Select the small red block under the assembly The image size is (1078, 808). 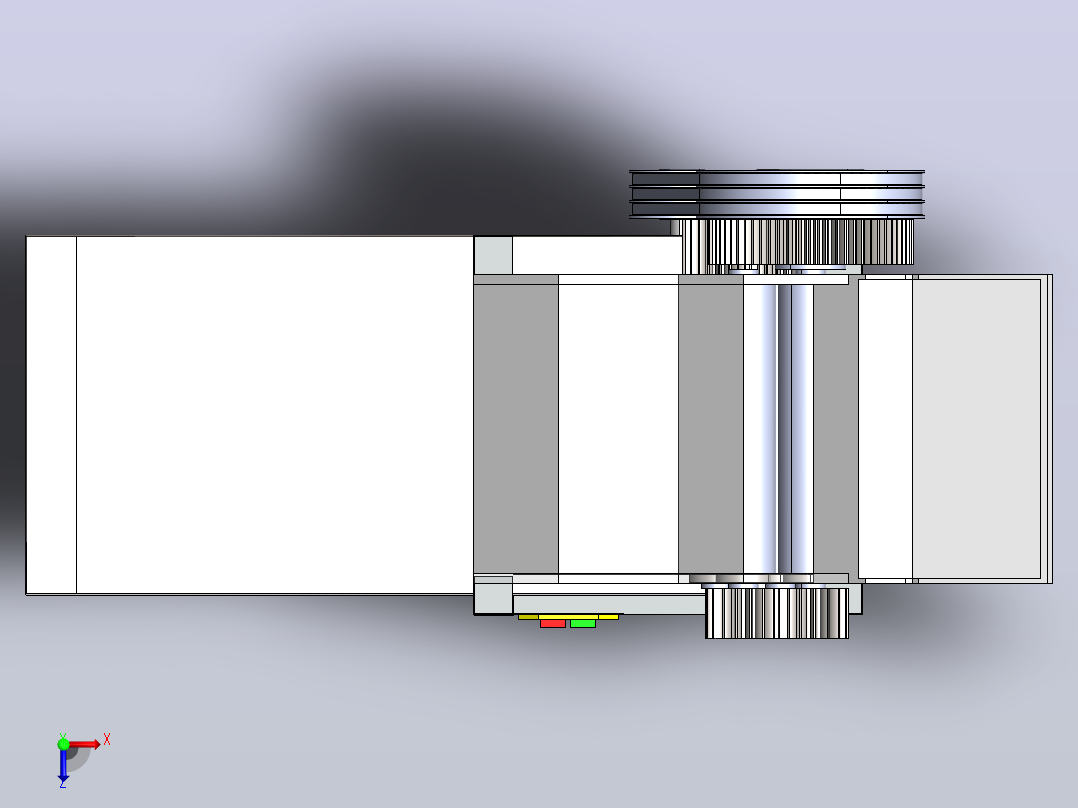coord(553,624)
